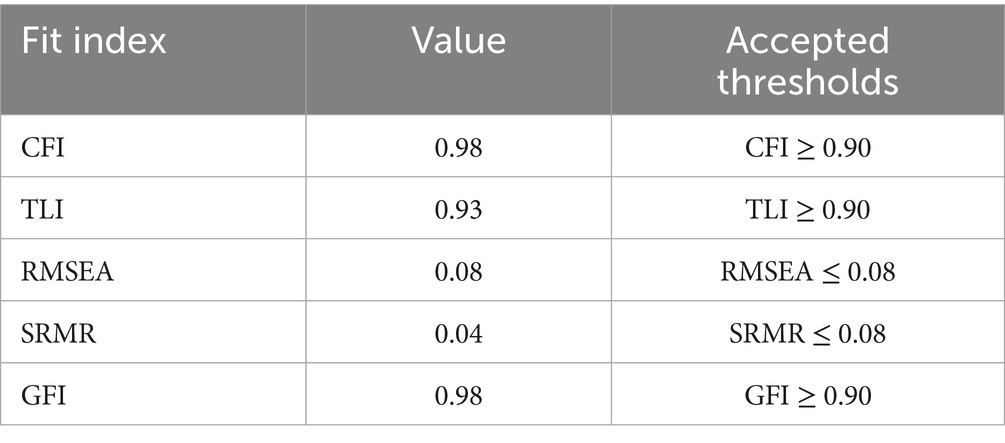Viewport: 1005px width, 443px height.
Task: Click the 'Fit index' column header
Action: click(93, 43)
